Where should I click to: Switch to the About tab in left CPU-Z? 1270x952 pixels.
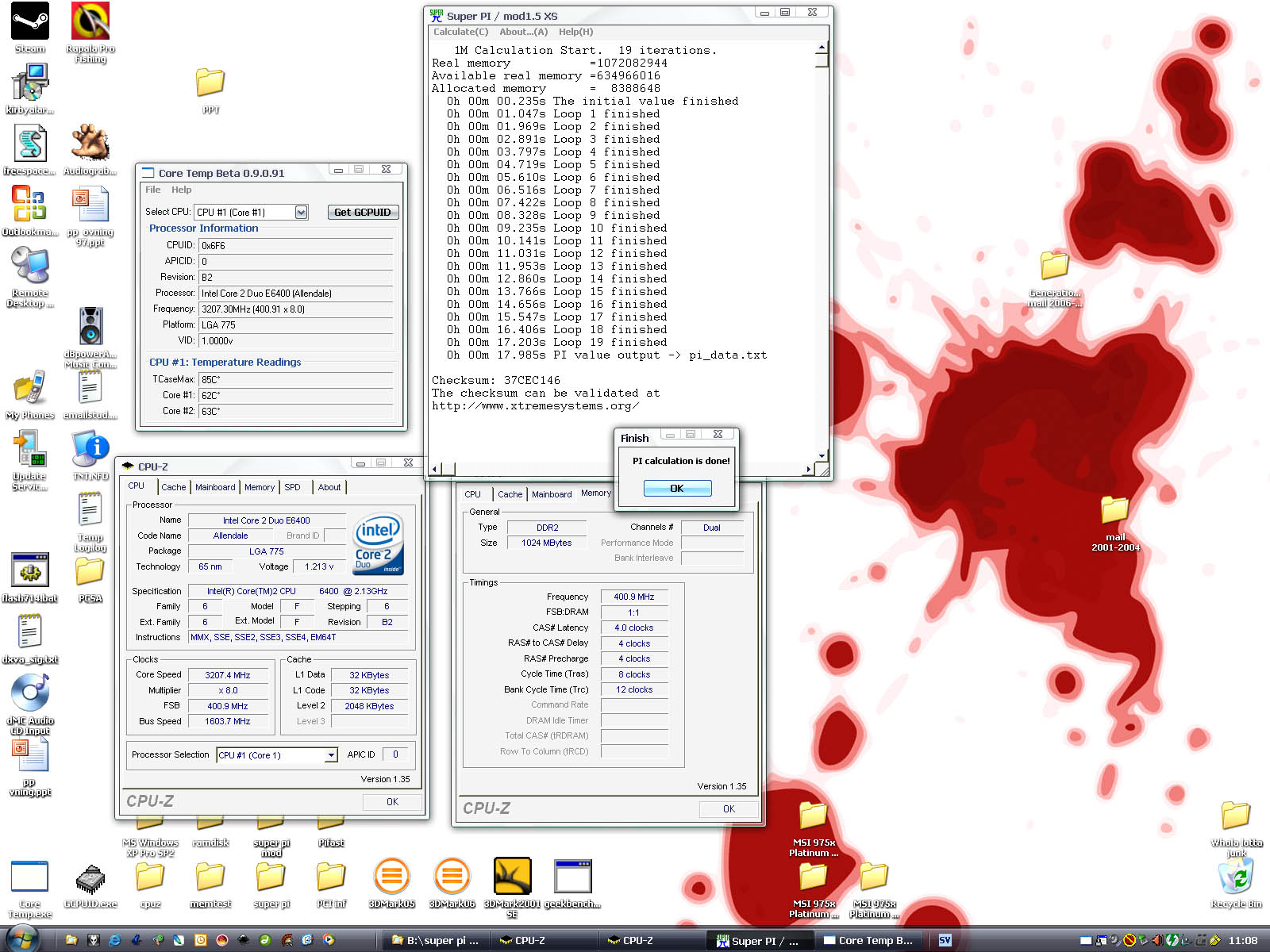(x=329, y=487)
